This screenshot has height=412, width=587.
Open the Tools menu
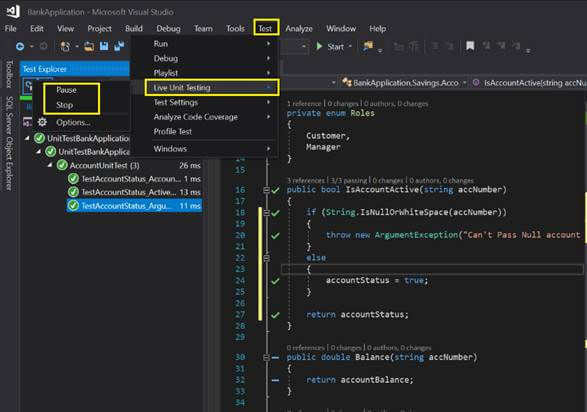pyautogui.click(x=235, y=28)
